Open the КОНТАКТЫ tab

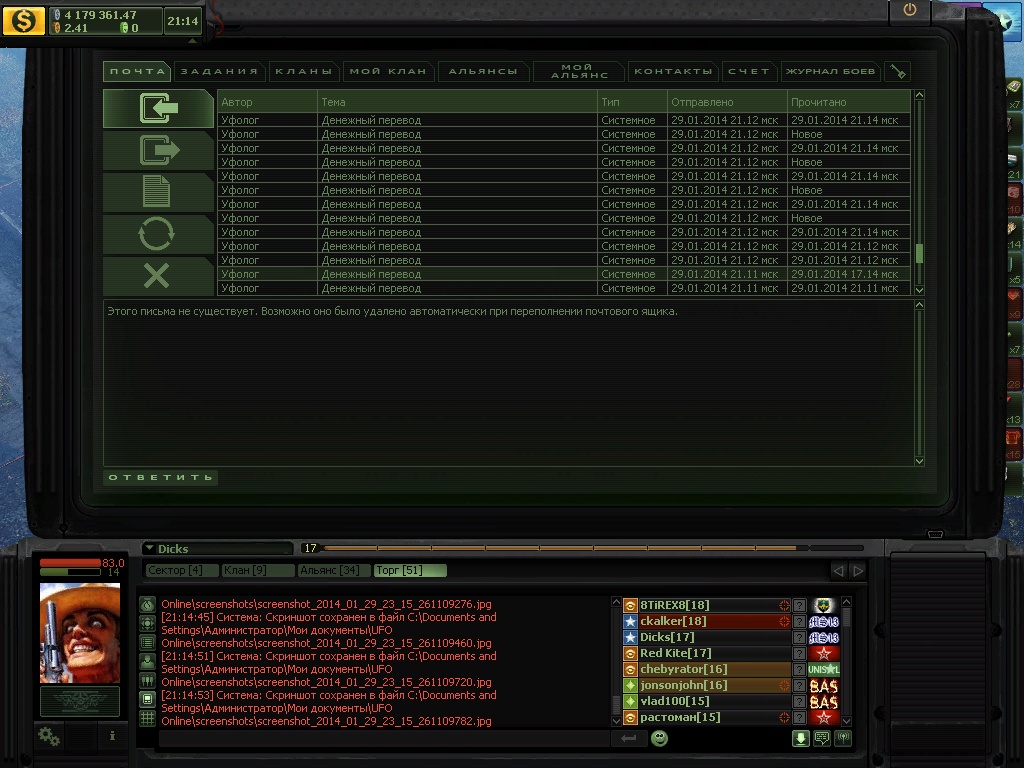click(673, 71)
